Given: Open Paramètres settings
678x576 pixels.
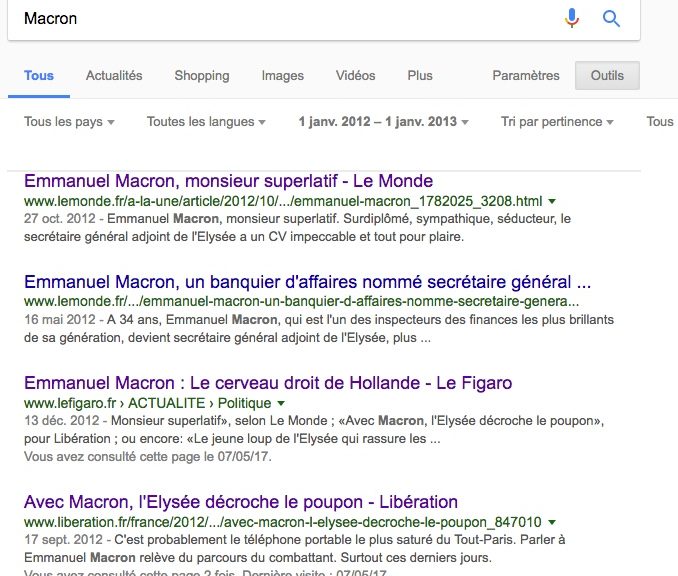Looking at the screenshot, I should click(526, 76).
